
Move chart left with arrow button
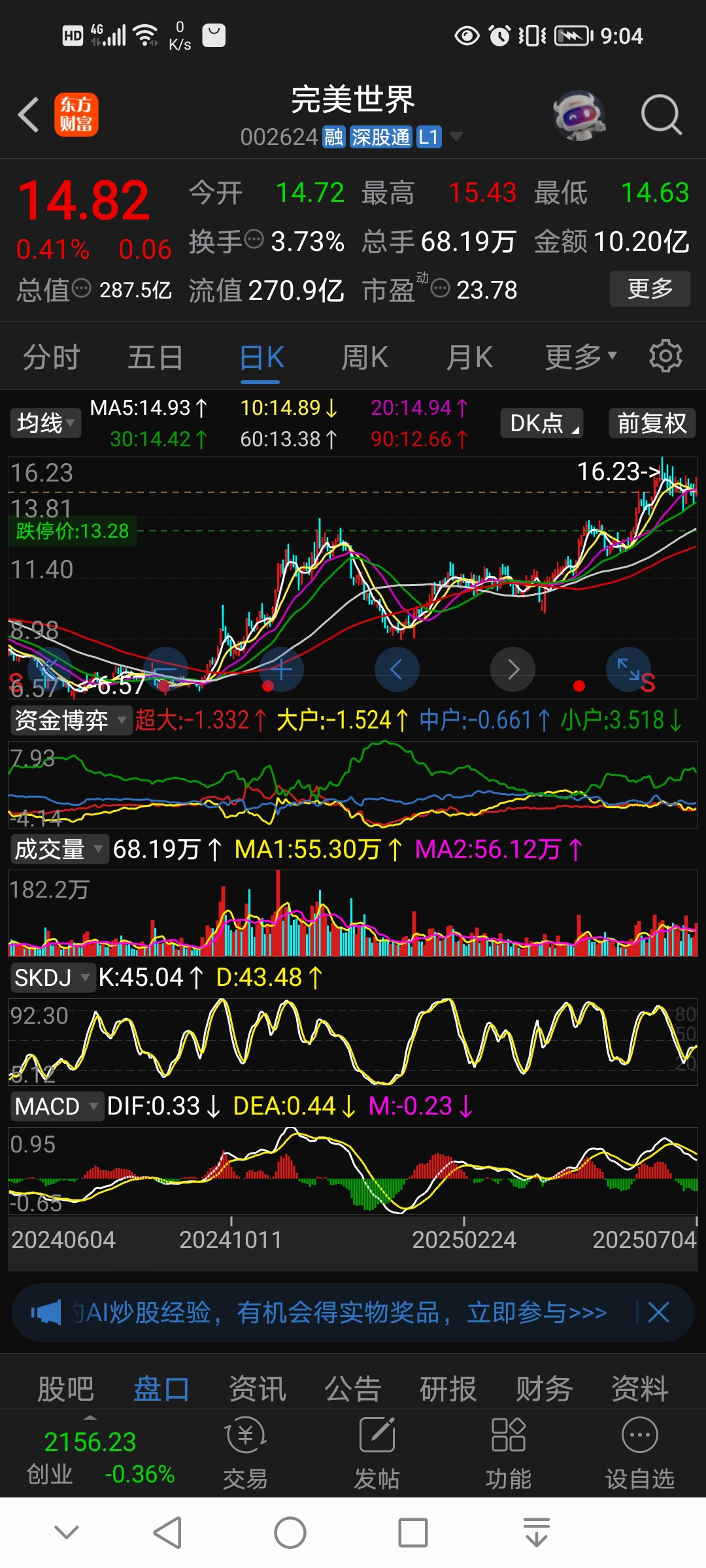[397, 670]
